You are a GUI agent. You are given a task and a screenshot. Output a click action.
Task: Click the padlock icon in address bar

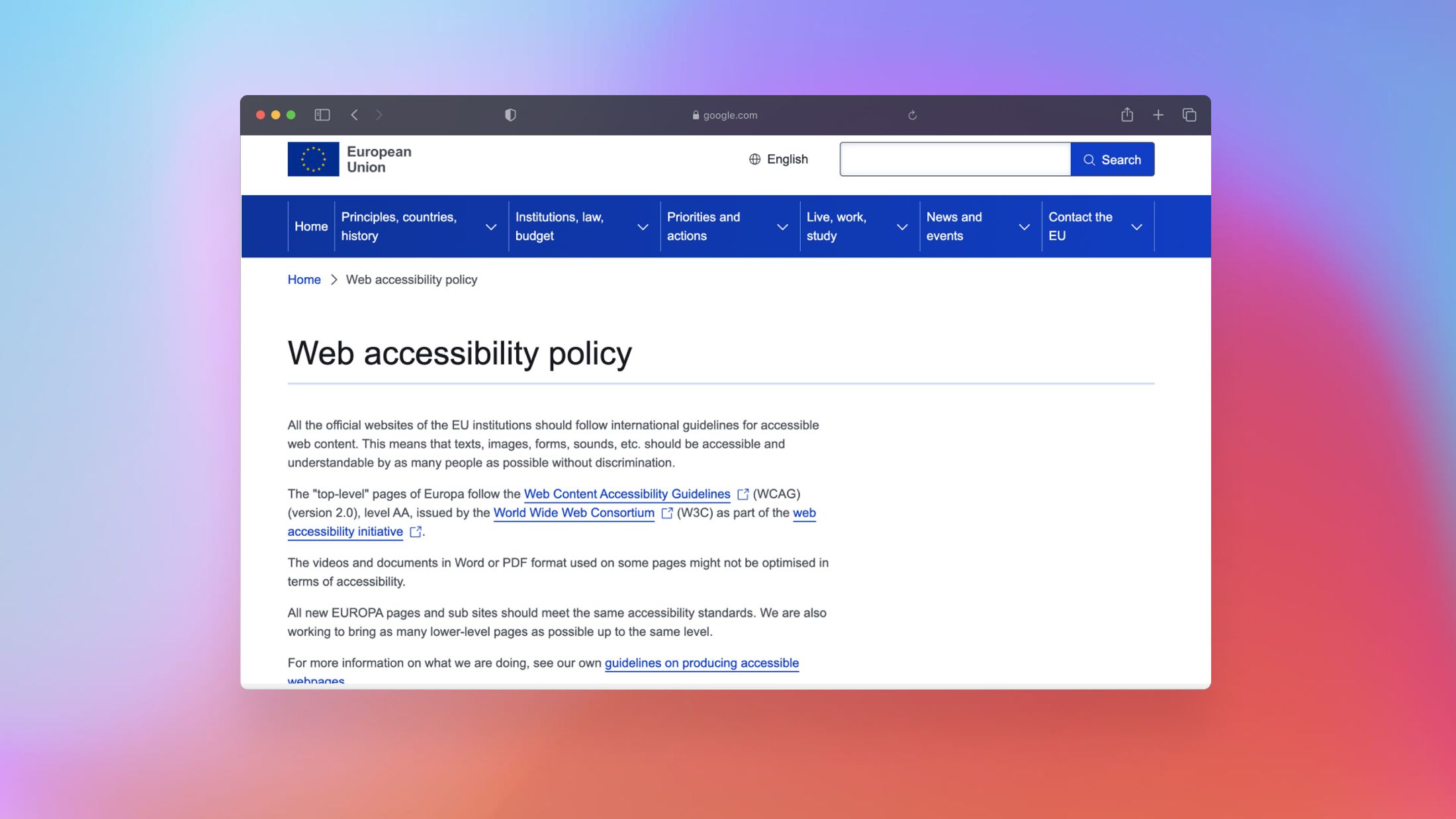695,114
